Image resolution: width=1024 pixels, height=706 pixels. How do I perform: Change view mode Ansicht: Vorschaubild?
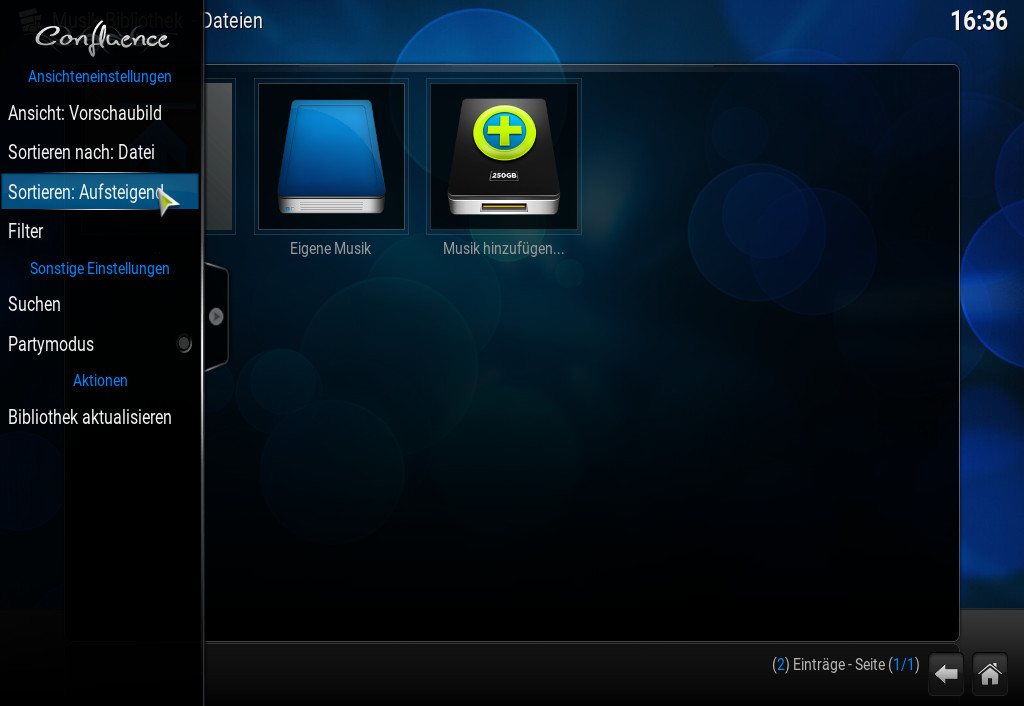click(99, 113)
